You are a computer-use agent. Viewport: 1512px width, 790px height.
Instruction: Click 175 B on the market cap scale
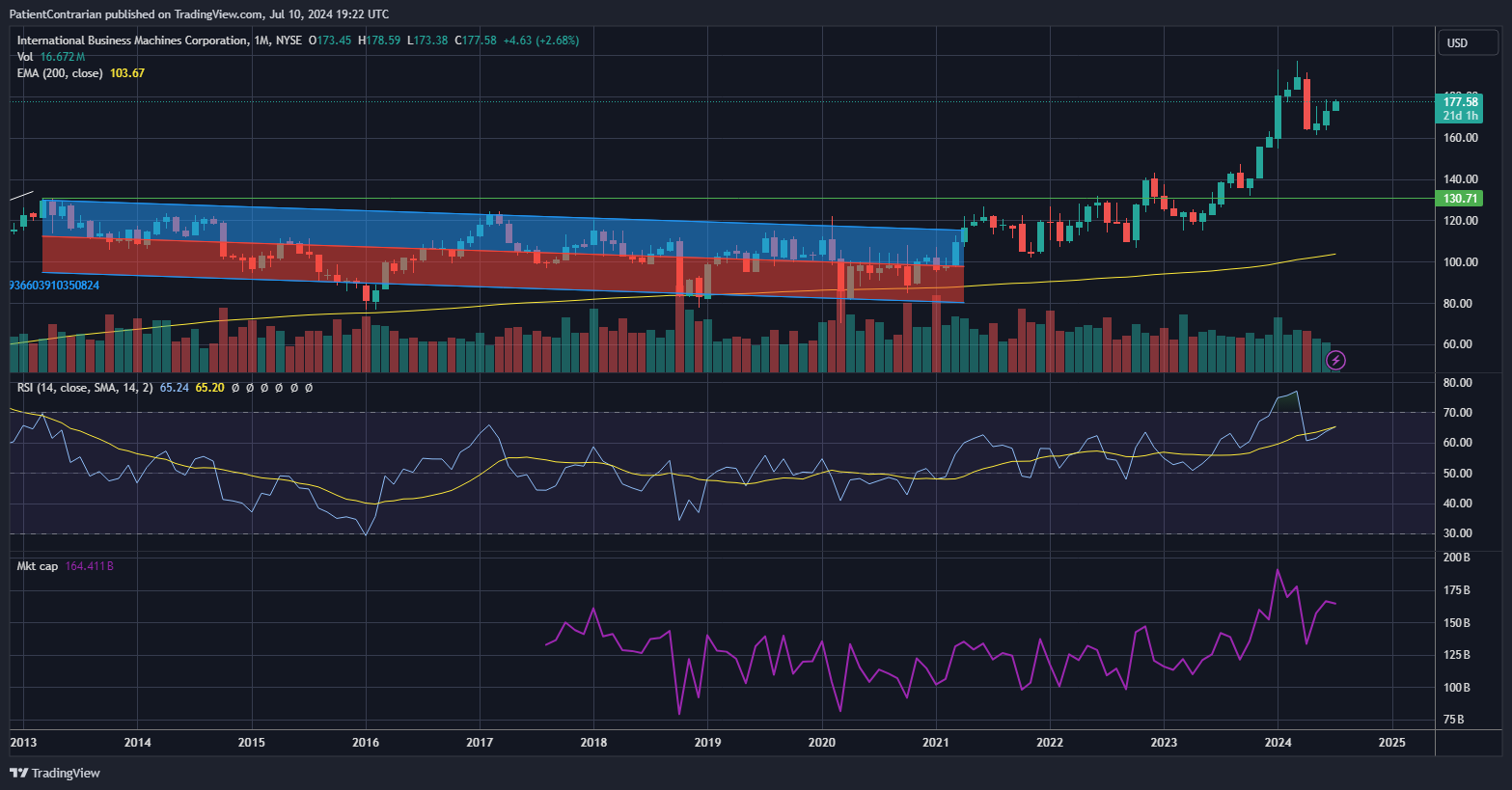[x=1456, y=590]
